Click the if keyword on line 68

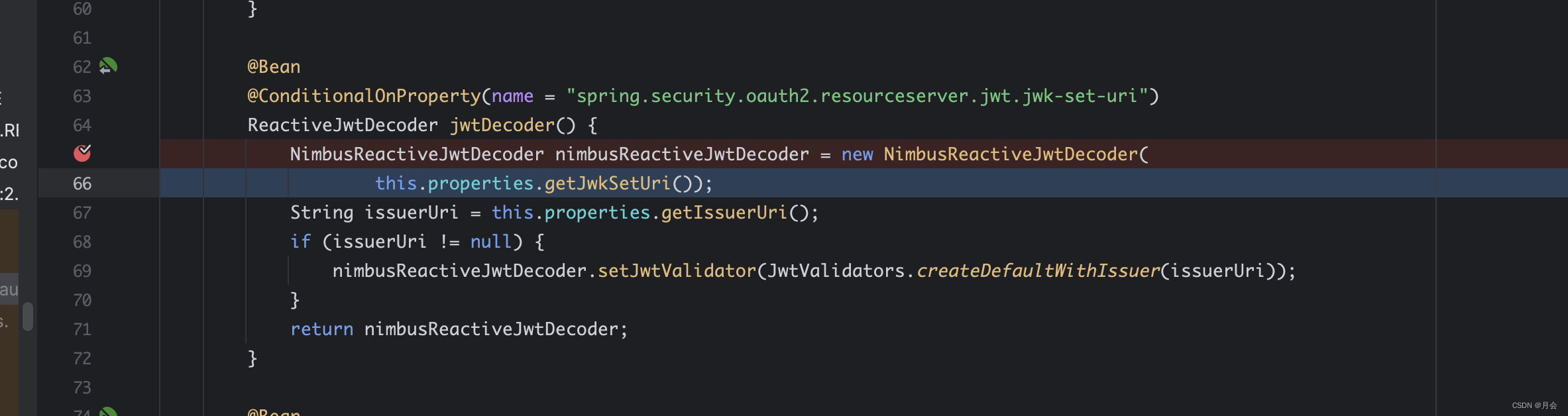coord(300,242)
